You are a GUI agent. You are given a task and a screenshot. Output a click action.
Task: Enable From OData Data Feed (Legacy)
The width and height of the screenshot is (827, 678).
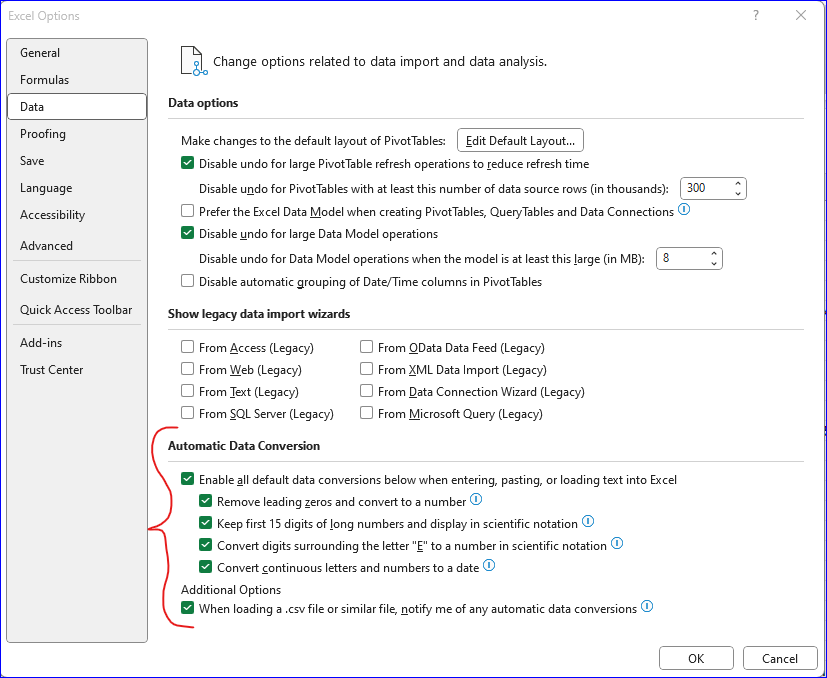[x=366, y=347]
